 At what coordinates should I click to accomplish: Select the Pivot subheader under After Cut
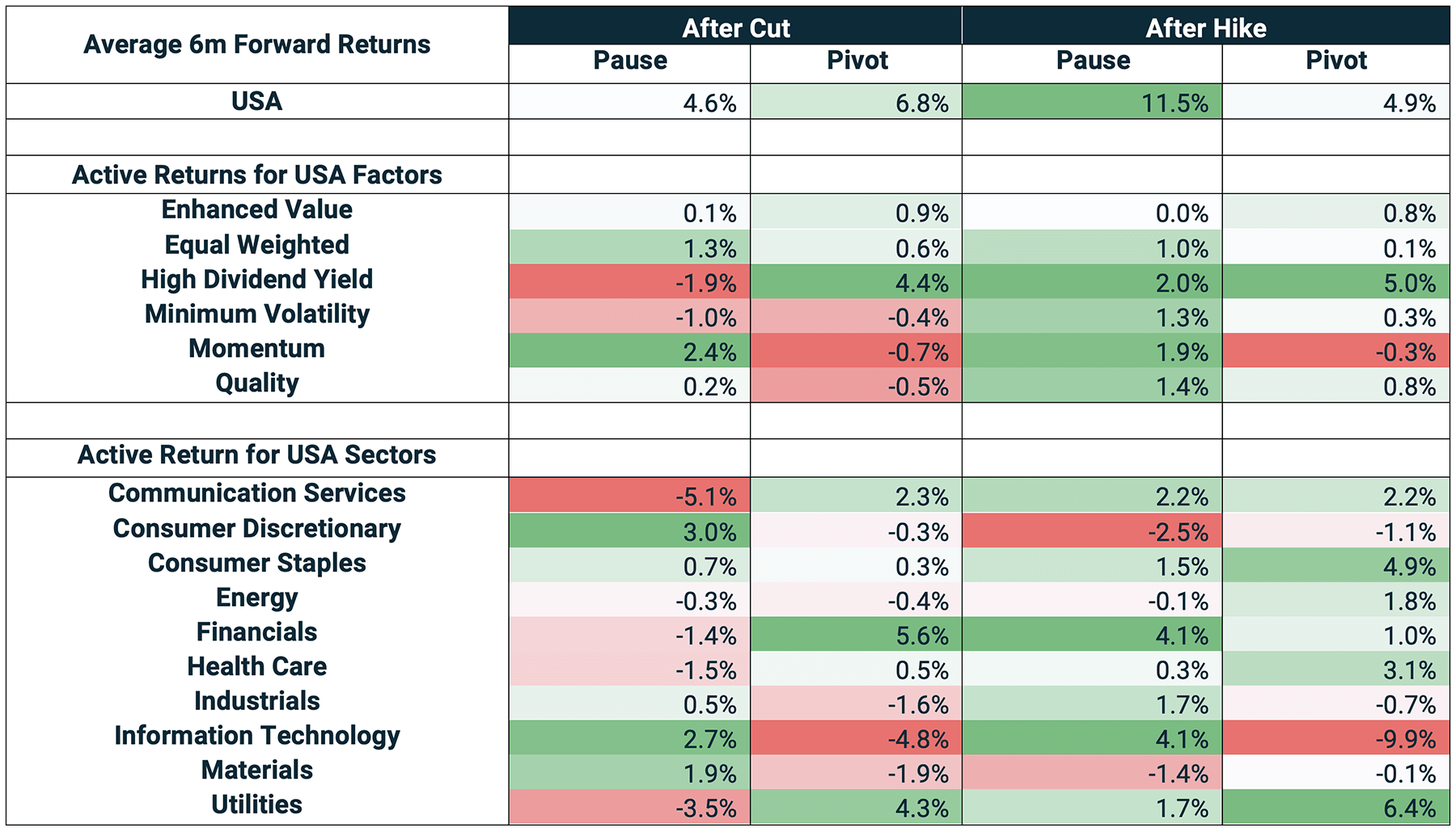pos(857,61)
